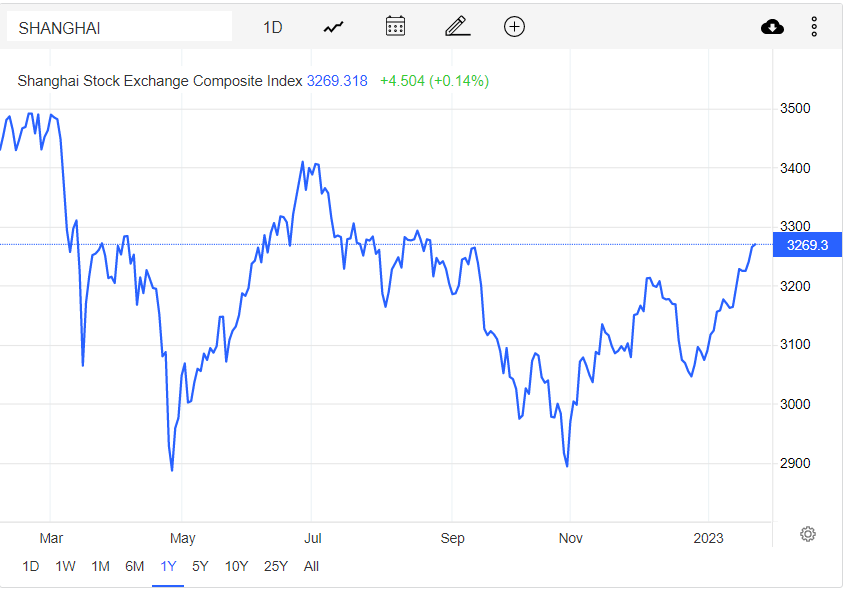The height and width of the screenshot is (591, 855).
Task: Click the 3500 price axis label
Action: [x=795, y=108]
